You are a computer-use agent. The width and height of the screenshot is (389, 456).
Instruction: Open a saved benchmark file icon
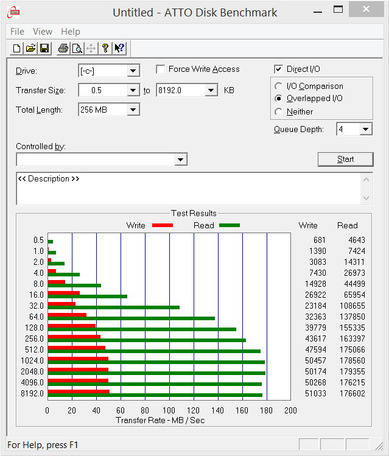tap(30, 49)
